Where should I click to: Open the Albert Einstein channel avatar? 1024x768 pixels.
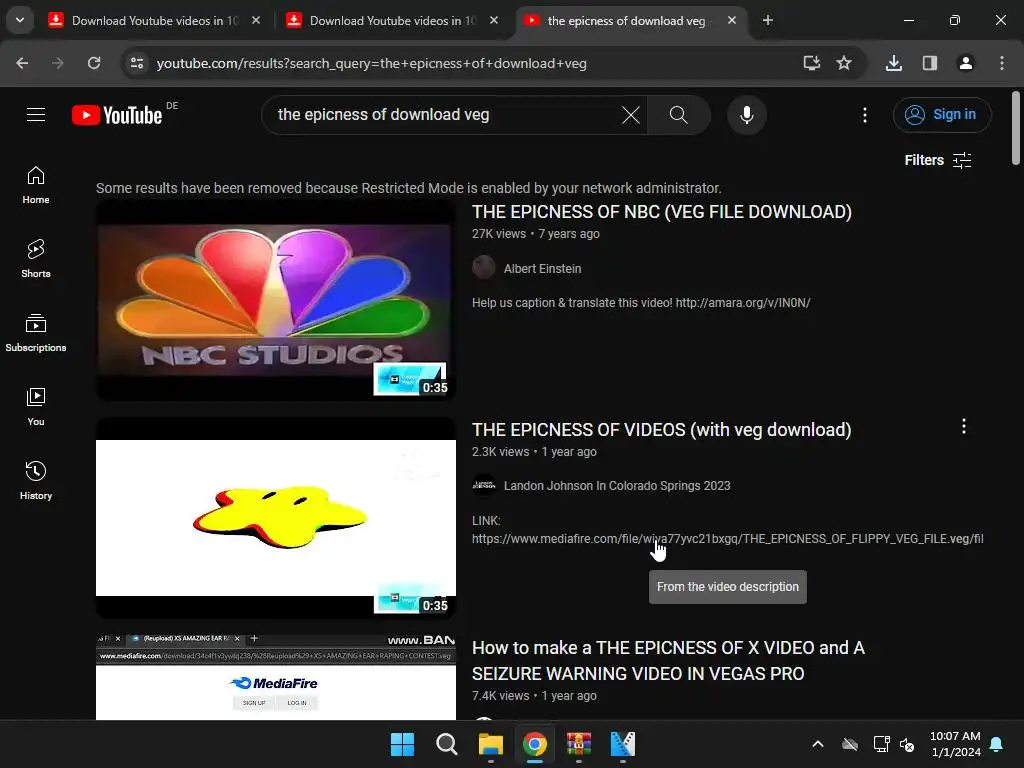tap(484, 267)
